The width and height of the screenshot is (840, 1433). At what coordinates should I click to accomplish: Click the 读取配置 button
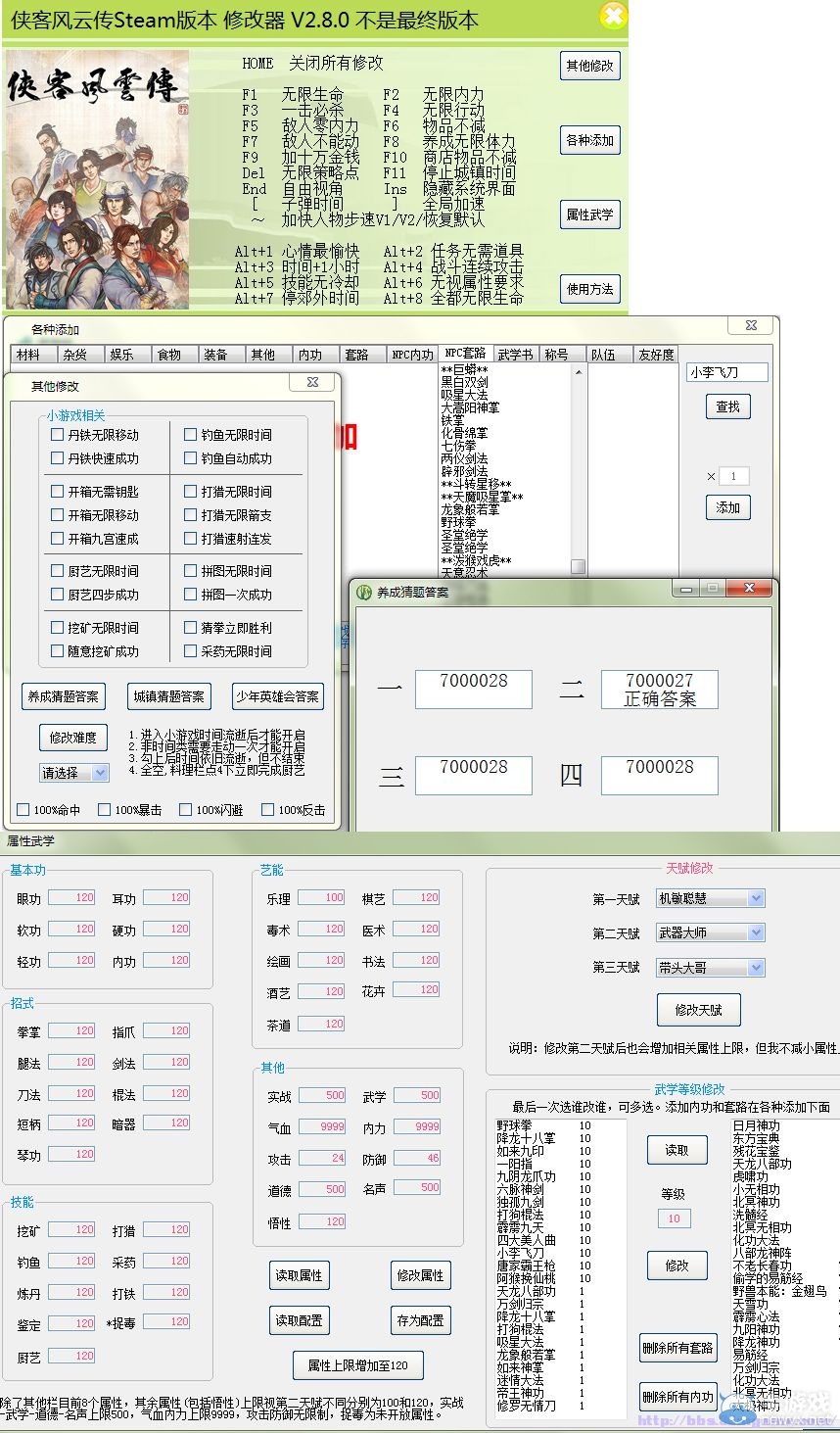coord(299,1320)
